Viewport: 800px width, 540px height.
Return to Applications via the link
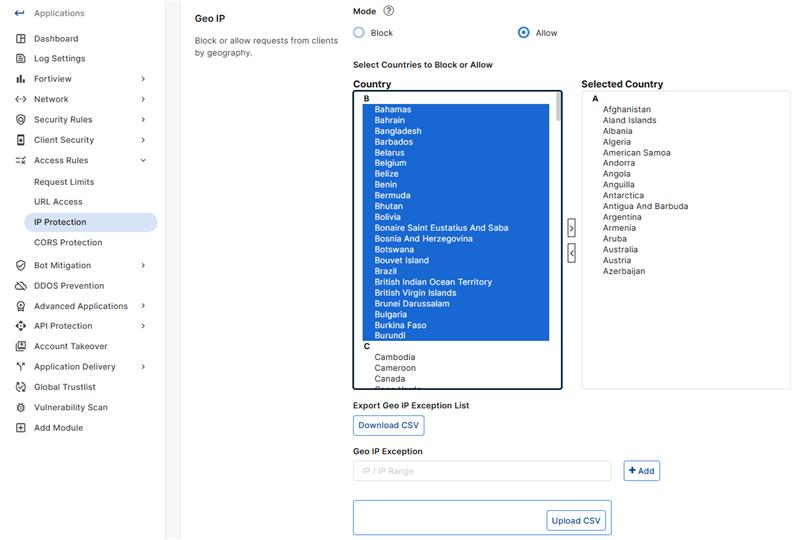(x=59, y=13)
